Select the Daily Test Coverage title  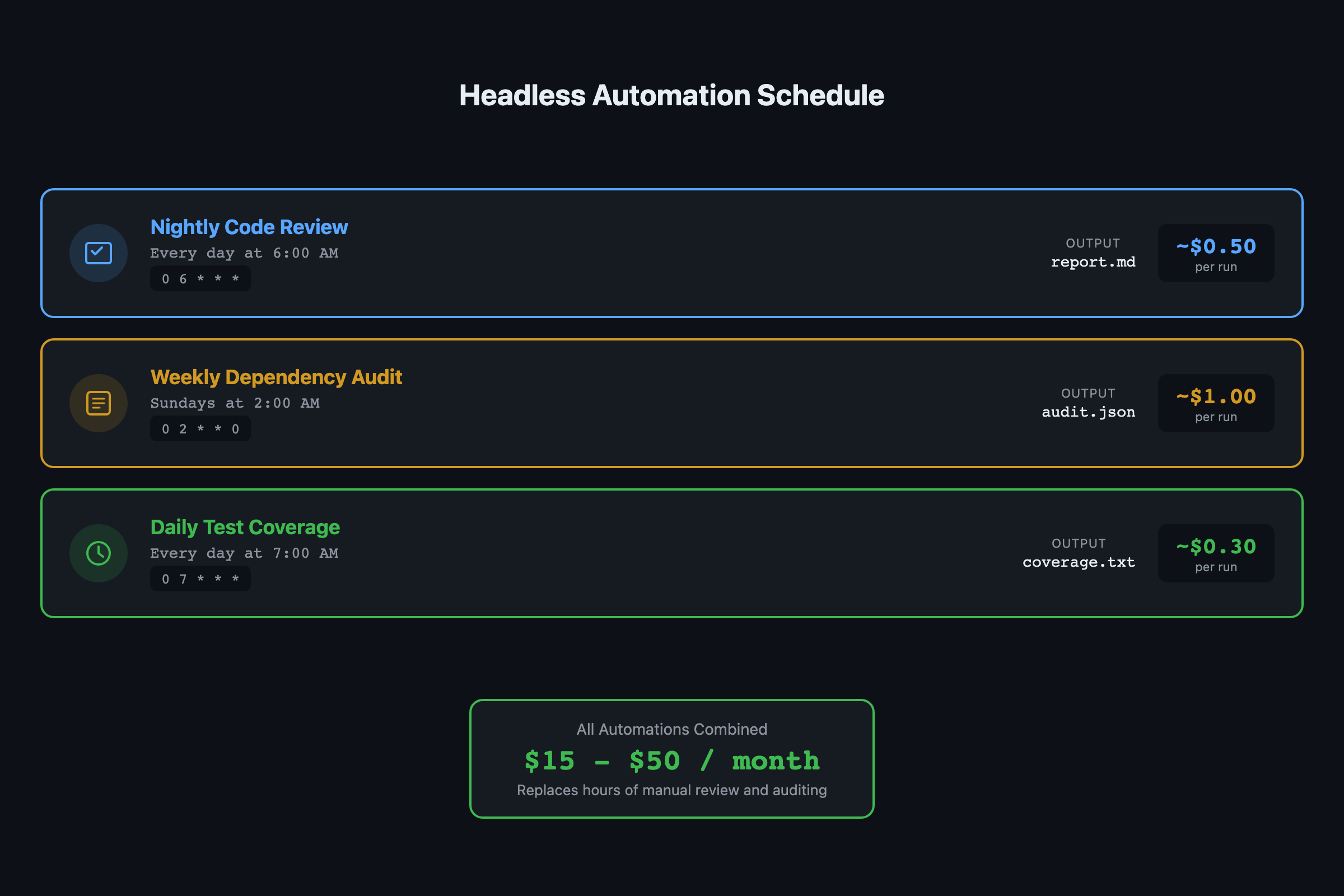[x=245, y=528]
